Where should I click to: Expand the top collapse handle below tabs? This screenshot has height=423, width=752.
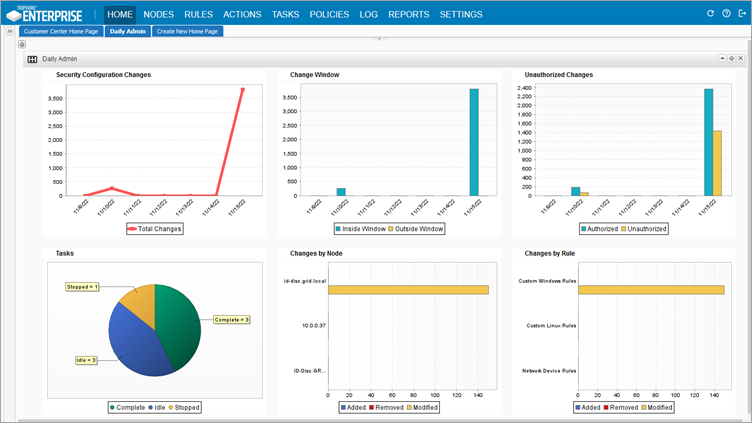point(378,38)
